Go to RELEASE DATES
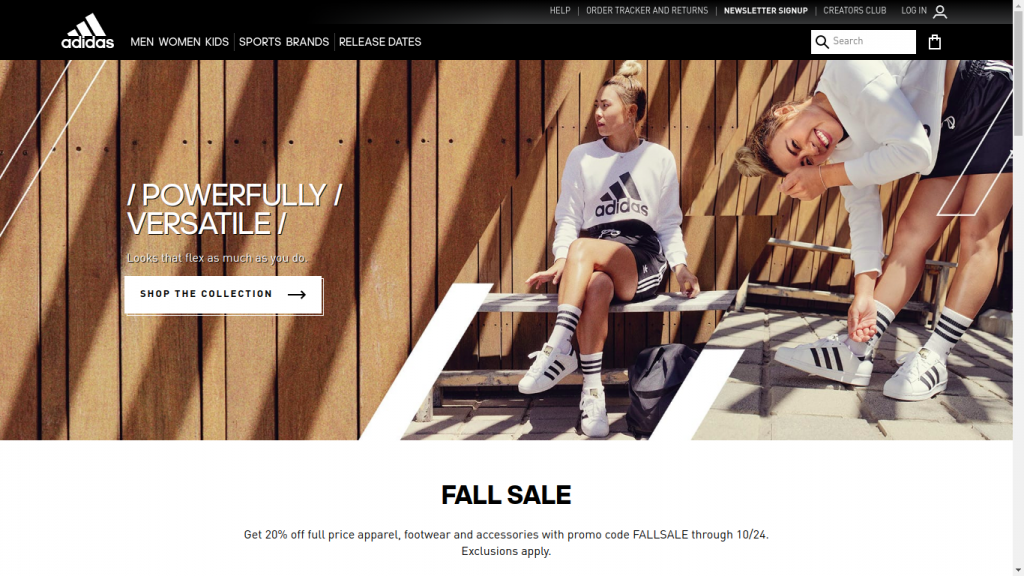Image resolution: width=1024 pixels, height=576 pixels. pyautogui.click(x=380, y=42)
